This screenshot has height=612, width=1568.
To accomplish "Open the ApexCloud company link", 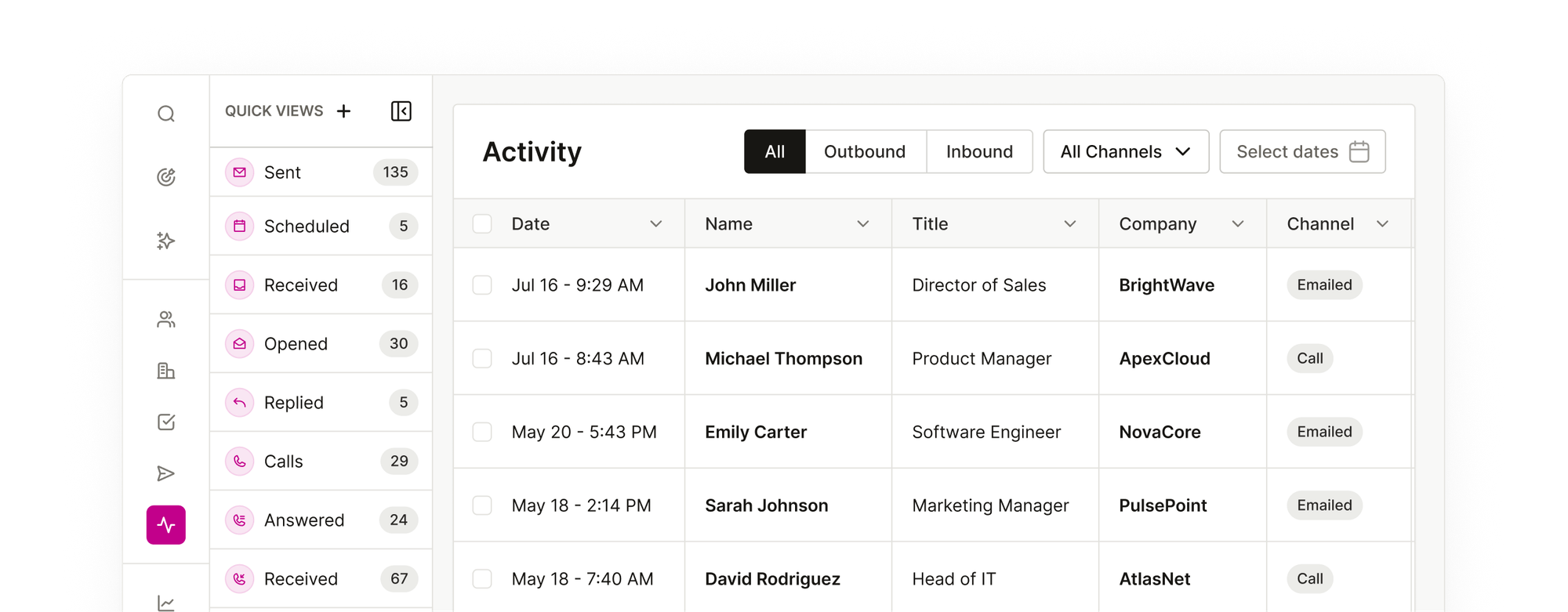I will pos(1164,359).
